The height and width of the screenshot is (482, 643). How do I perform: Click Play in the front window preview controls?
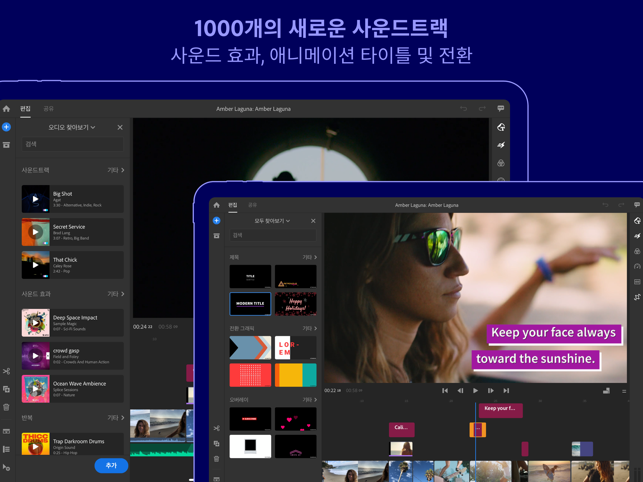[x=475, y=391]
